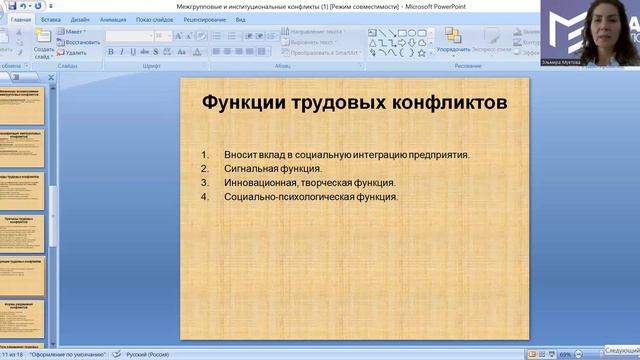Open line spacing options
The height and width of the screenshot is (360, 640).
tap(271, 36)
